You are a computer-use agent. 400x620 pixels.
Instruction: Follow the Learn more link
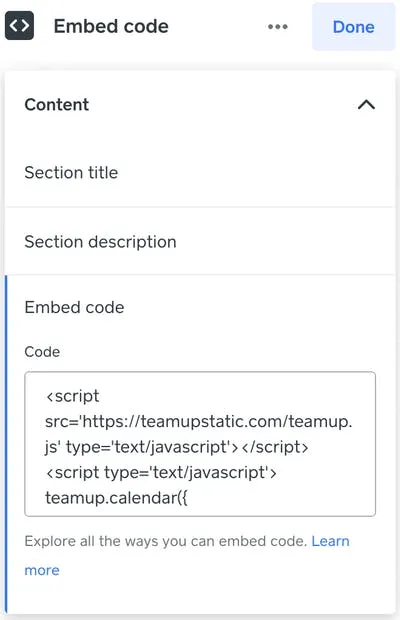tap(330, 541)
